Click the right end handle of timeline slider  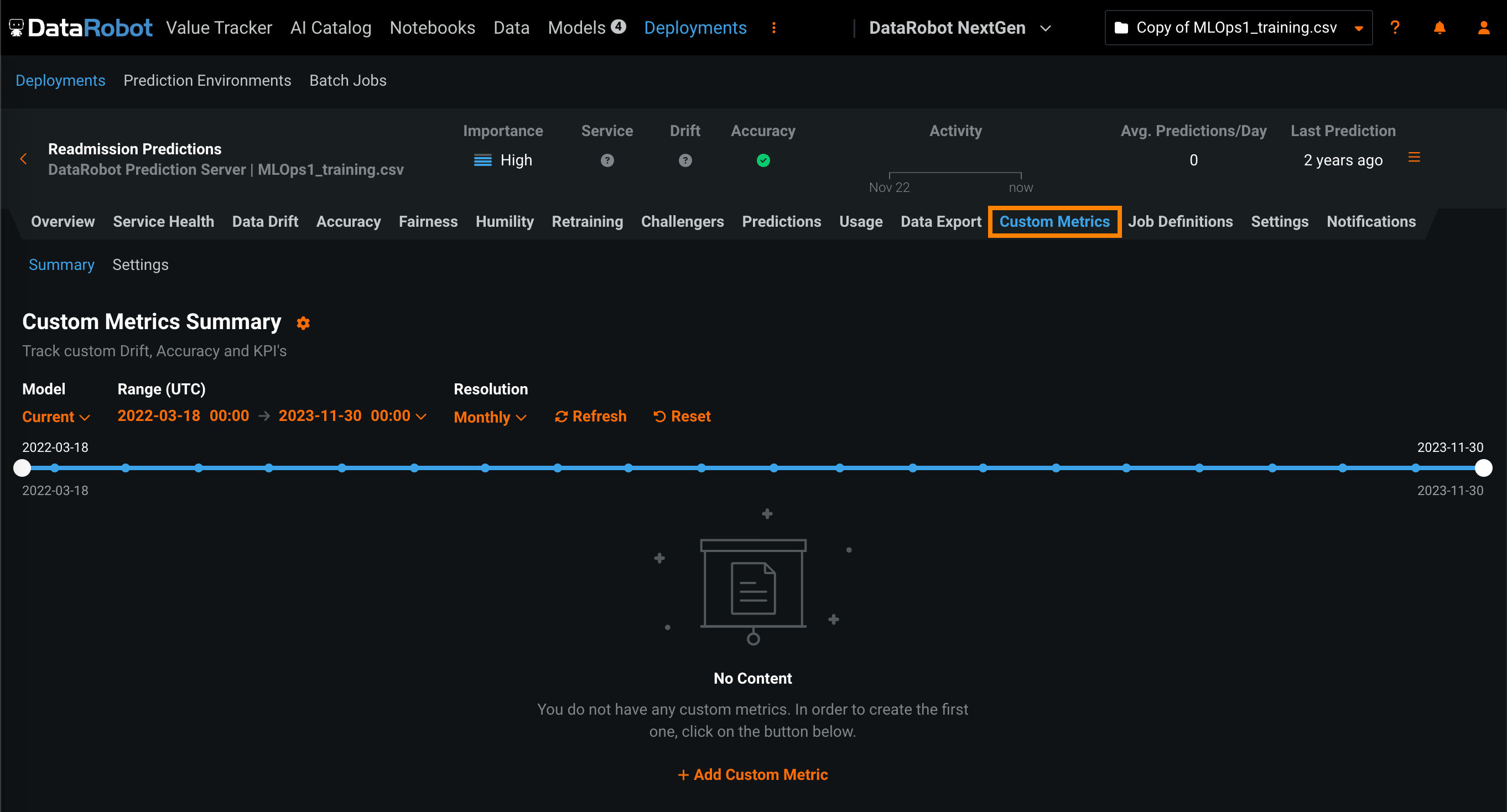coord(1483,468)
